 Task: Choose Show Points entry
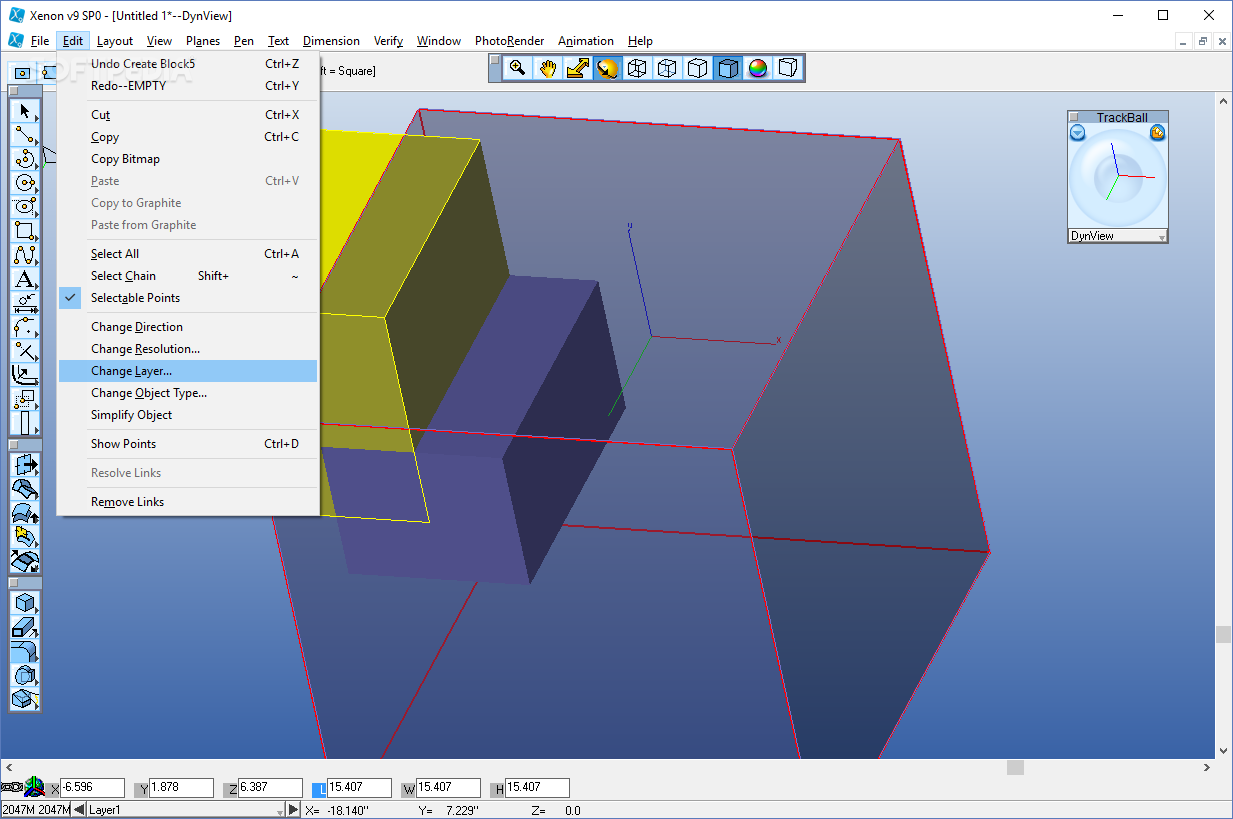pos(188,444)
